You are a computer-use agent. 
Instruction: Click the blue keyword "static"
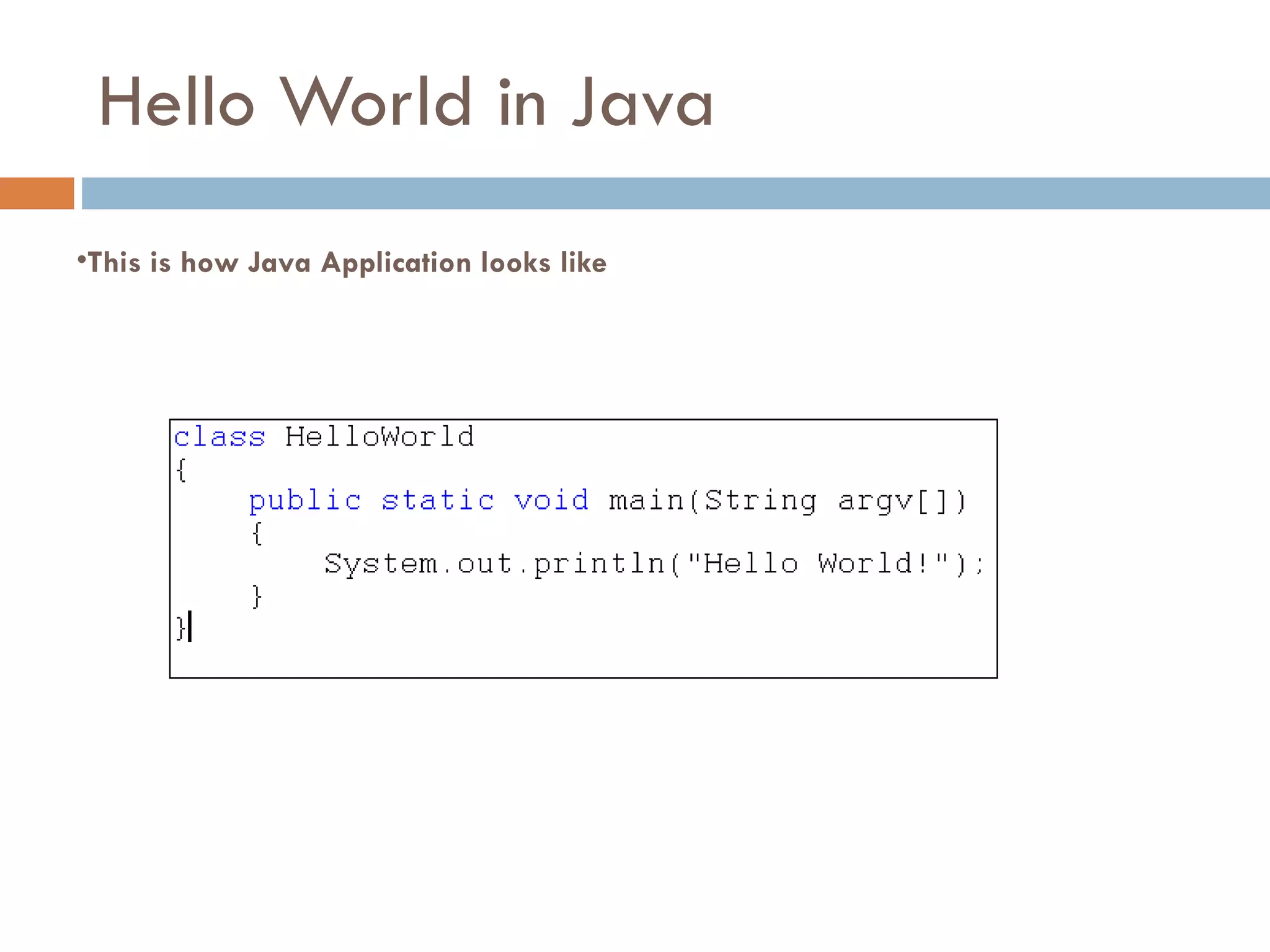(x=438, y=501)
